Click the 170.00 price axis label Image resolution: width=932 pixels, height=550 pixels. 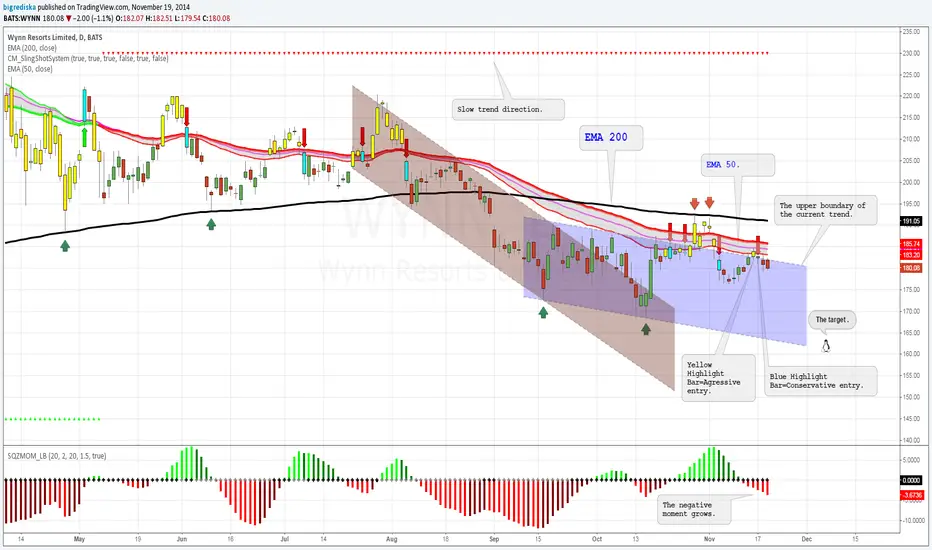[911, 311]
